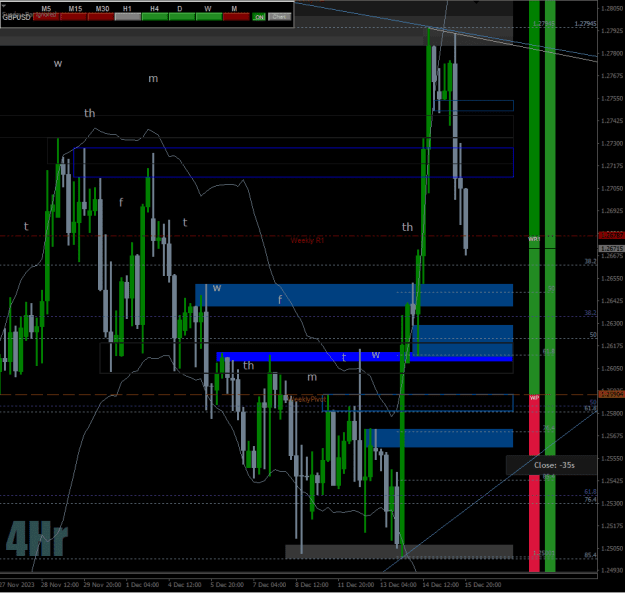625x593 pixels.
Task: Click the 13 Dec 04:00 date label
Action: (398, 585)
